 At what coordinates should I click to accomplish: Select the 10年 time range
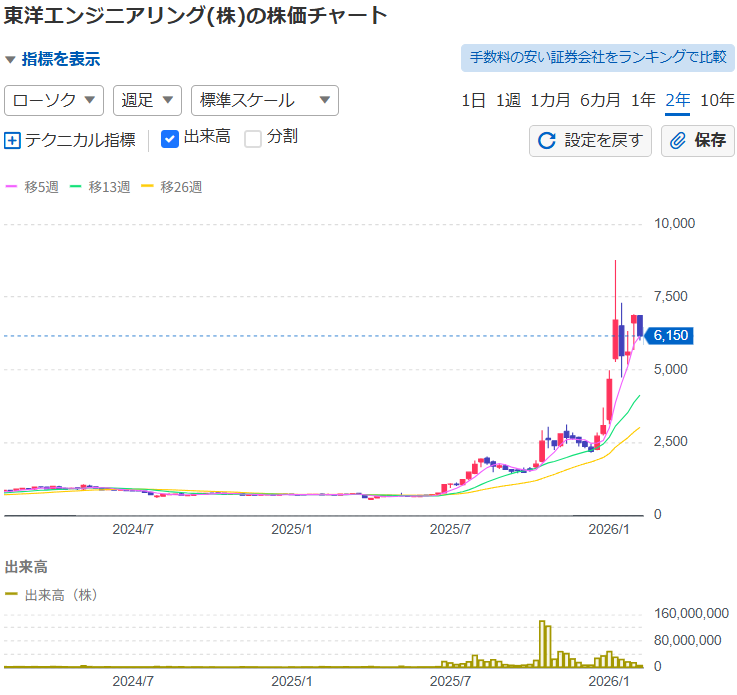(716, 100)
